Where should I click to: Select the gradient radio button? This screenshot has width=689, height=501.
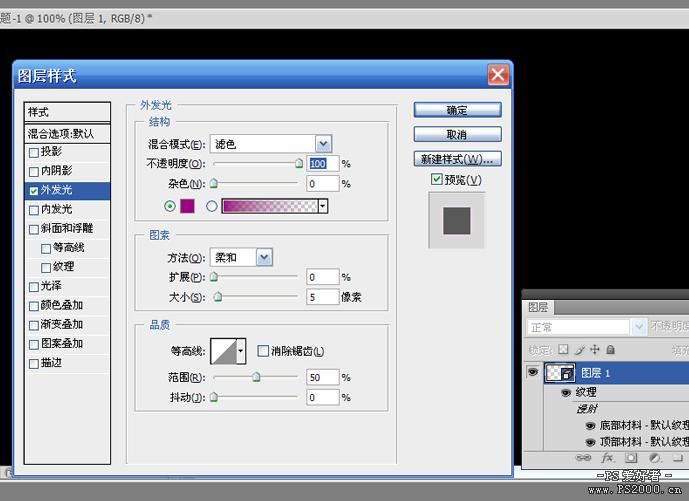[211, 206]
